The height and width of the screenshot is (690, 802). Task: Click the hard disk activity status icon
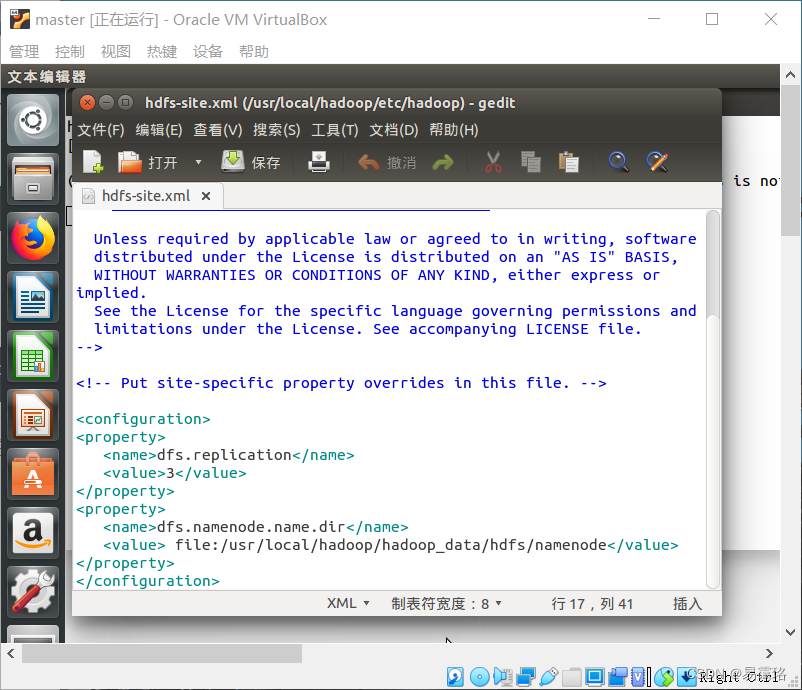coord(455,677)
